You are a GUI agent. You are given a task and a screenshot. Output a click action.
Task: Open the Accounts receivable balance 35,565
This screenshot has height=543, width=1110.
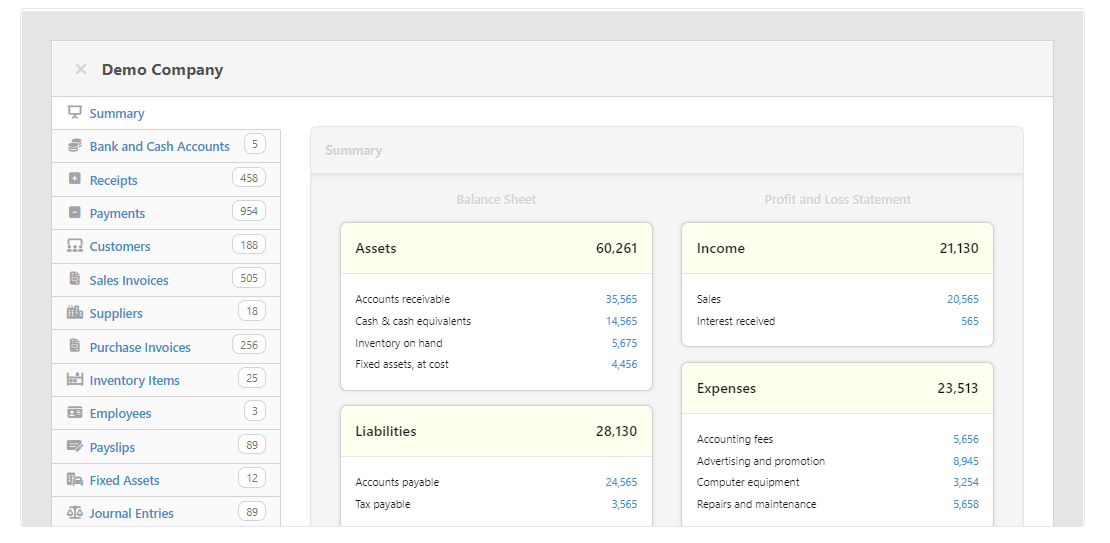[x=621, y=299]
